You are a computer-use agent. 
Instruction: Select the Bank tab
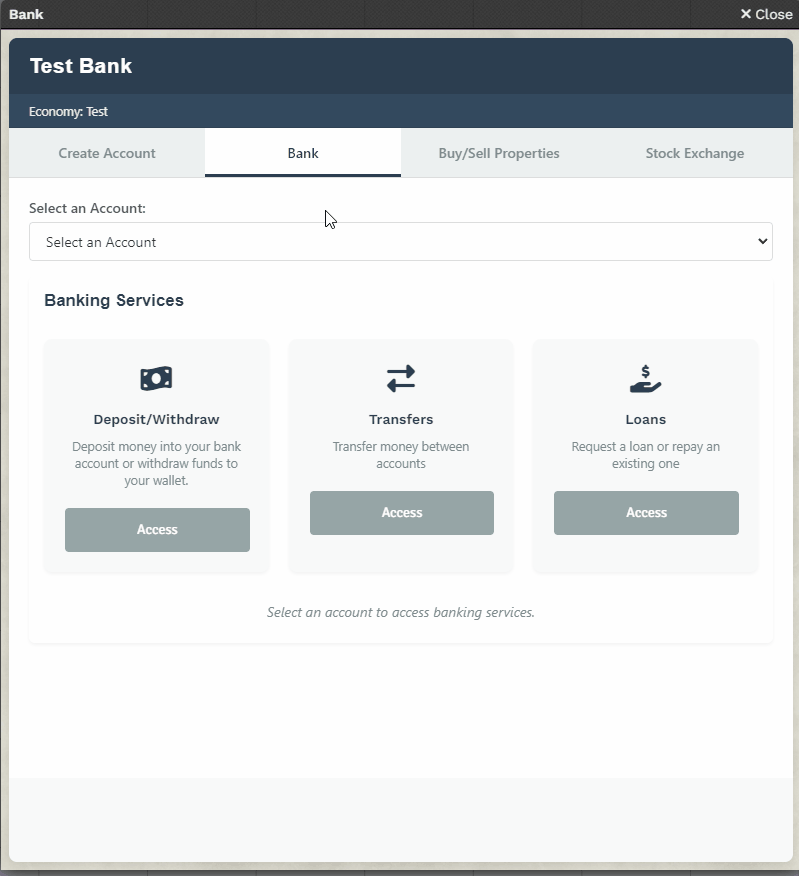coord(303,153)
